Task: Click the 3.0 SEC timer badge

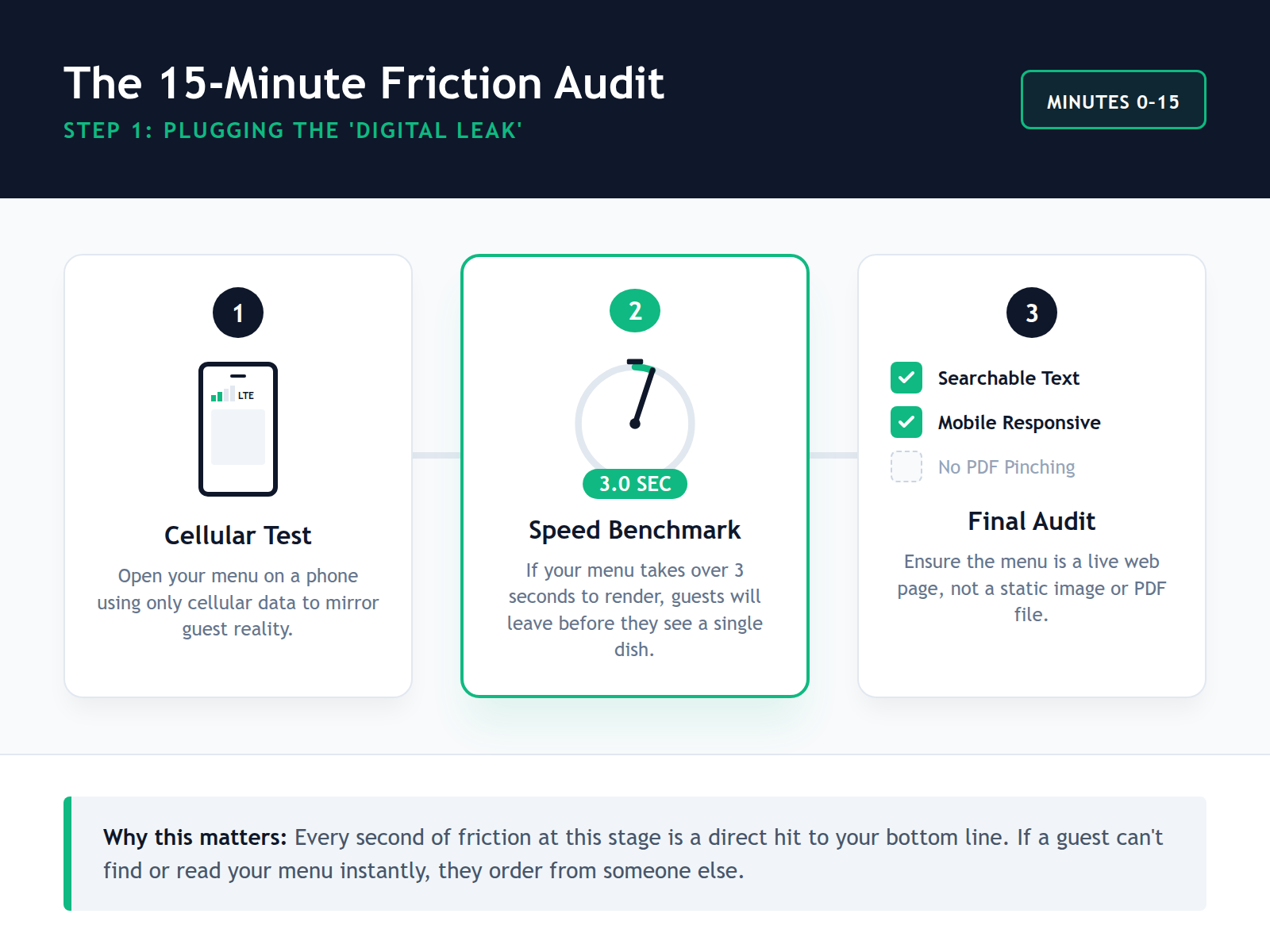Action: 635,484
